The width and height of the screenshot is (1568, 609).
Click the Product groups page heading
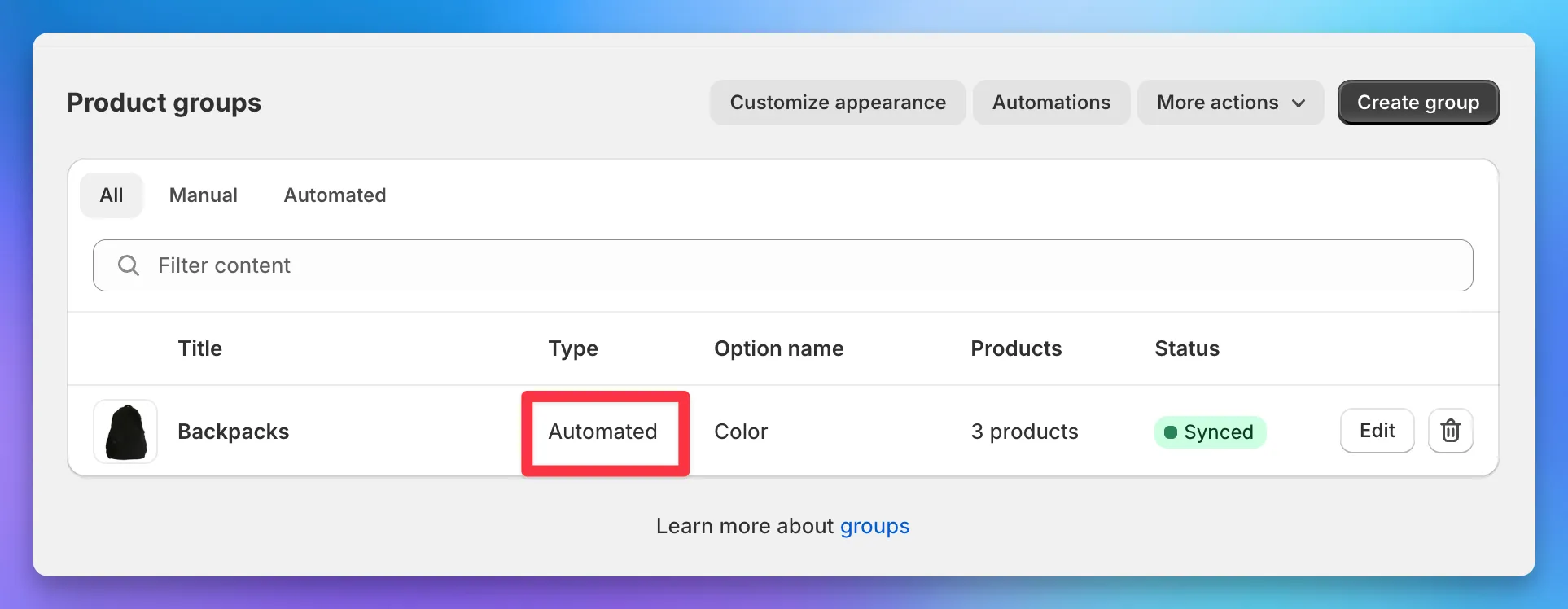pos(164,103)
